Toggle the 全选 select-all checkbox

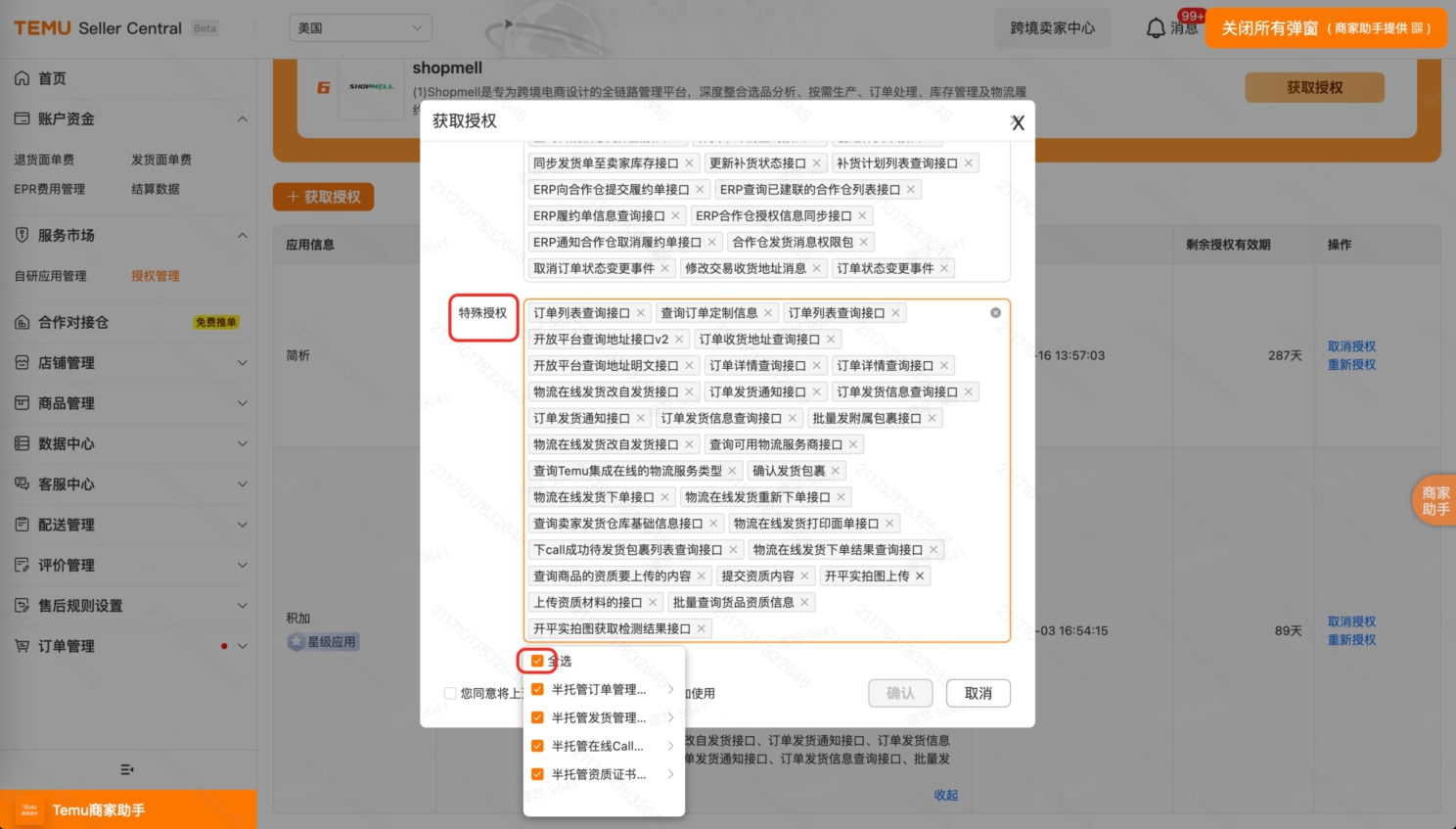point(537,661)
